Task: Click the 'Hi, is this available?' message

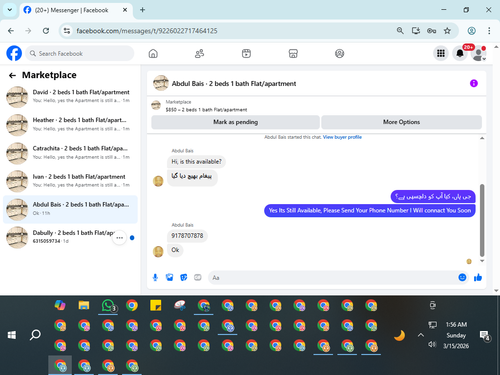Action: tap(196, 162)
